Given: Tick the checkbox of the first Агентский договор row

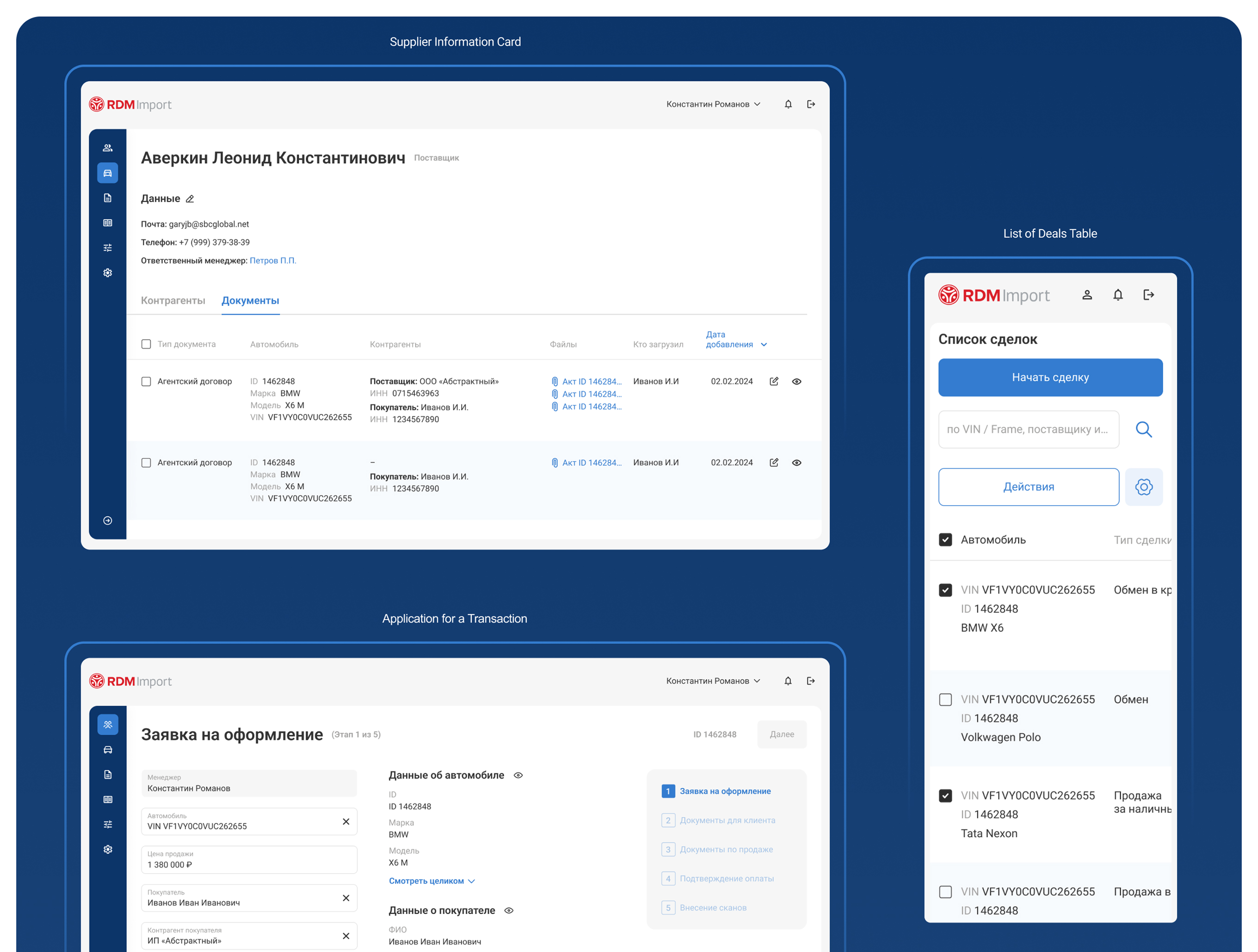Looking at the screenshot, I should [146, 382].
